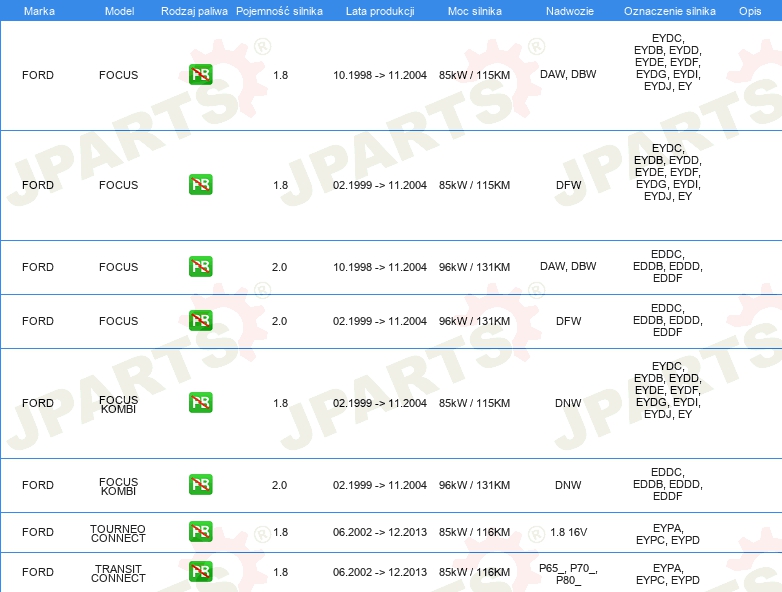This screenshot has height=592, width=782.
Task: Click FORD brand in Transit Connect row
Action: (38, 572)
